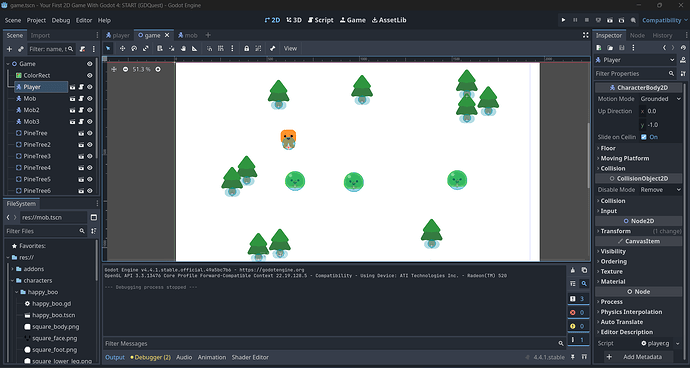Toggle grid snapping in viewport toolbar

[221, 48]
